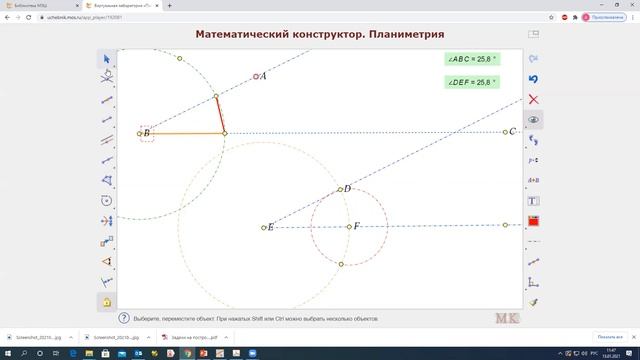Select the perpendicular construction tool

pos(107,282)
